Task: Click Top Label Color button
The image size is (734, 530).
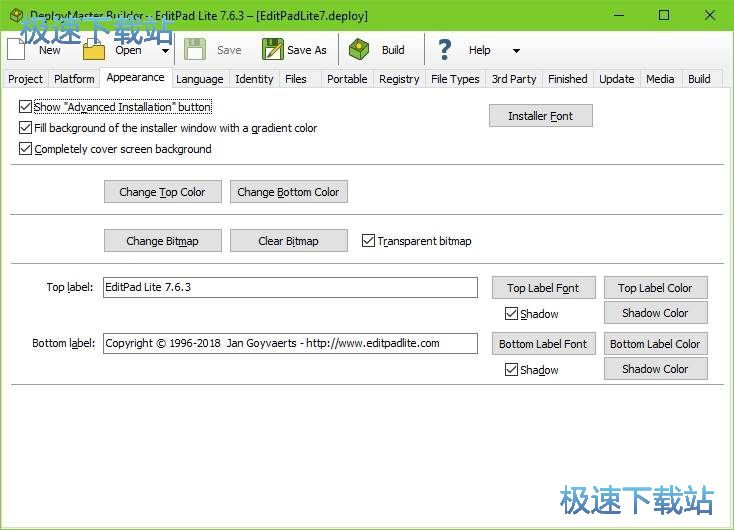Action: pos(655,287)
